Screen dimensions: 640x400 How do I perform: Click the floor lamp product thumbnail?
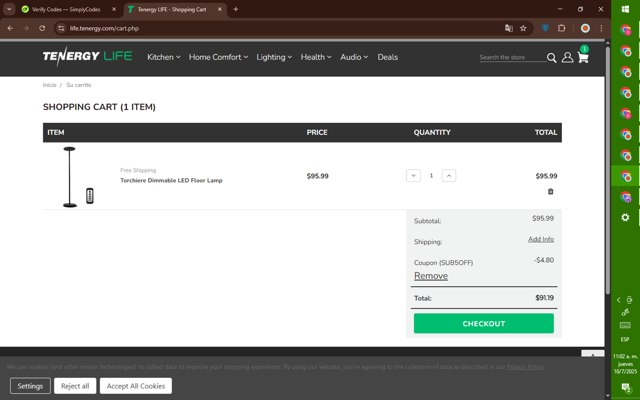[x=78, y=177]
